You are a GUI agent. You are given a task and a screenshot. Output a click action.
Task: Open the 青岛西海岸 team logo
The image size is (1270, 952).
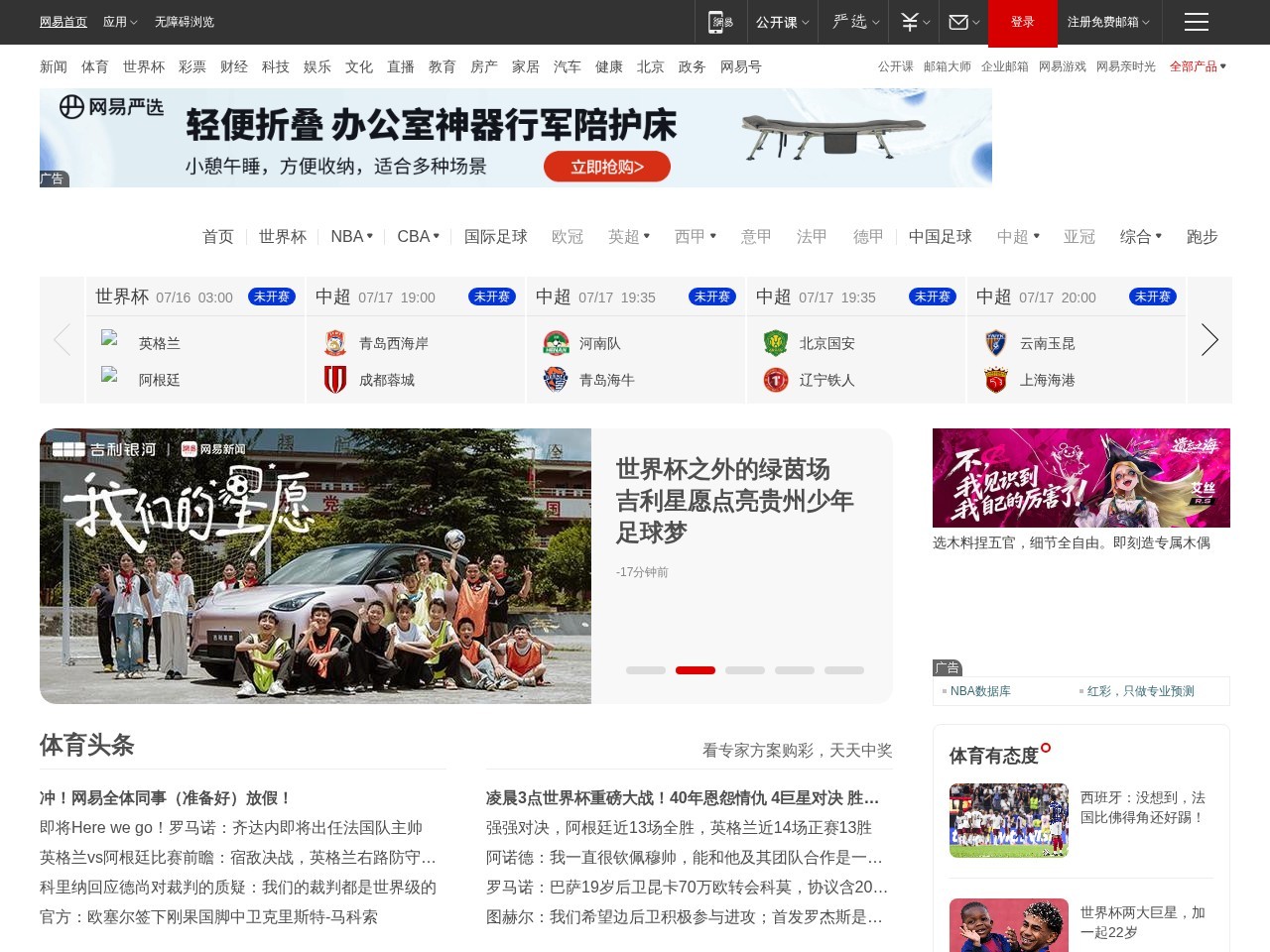pyautogui.click(x=335, y=343)
